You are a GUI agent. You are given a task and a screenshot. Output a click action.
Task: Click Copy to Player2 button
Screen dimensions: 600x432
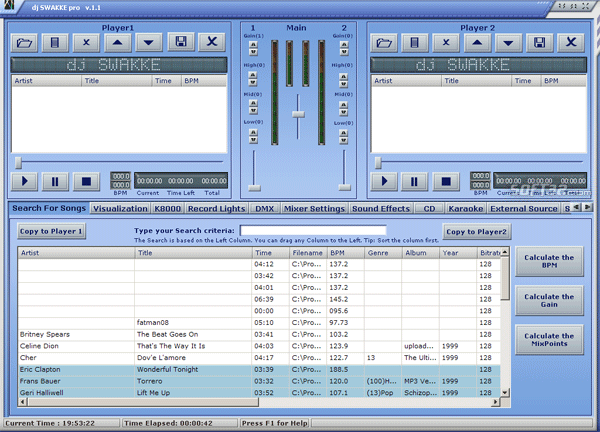coord(476,231)
